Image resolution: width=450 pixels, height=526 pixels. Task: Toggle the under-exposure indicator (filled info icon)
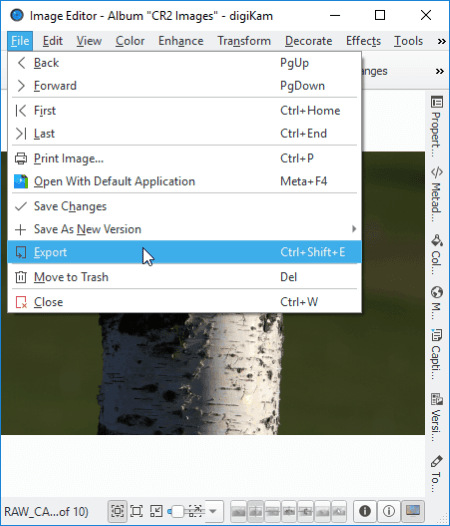click(365, 511)
